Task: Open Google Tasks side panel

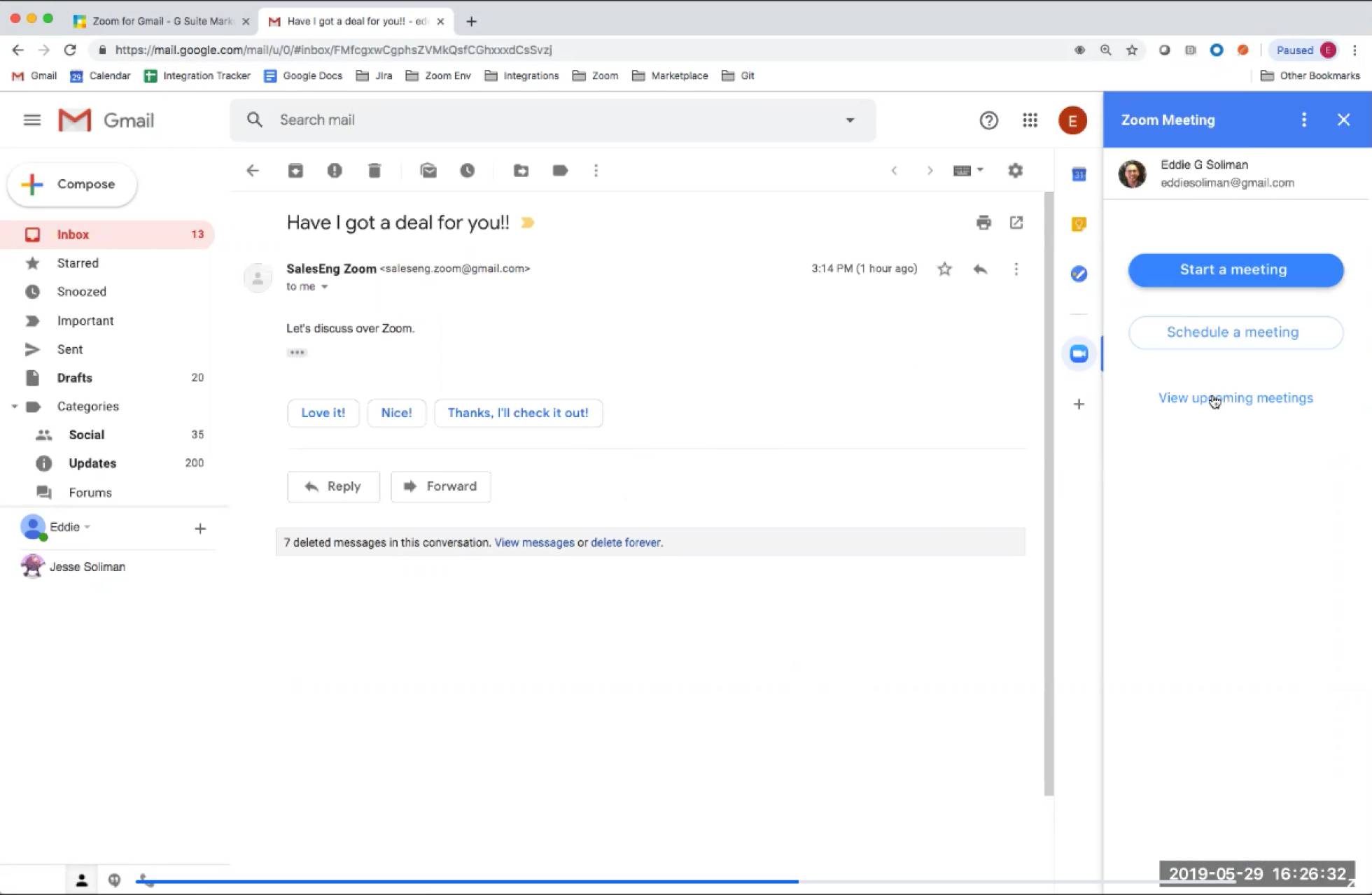Action: click(x=1078, y=274)
